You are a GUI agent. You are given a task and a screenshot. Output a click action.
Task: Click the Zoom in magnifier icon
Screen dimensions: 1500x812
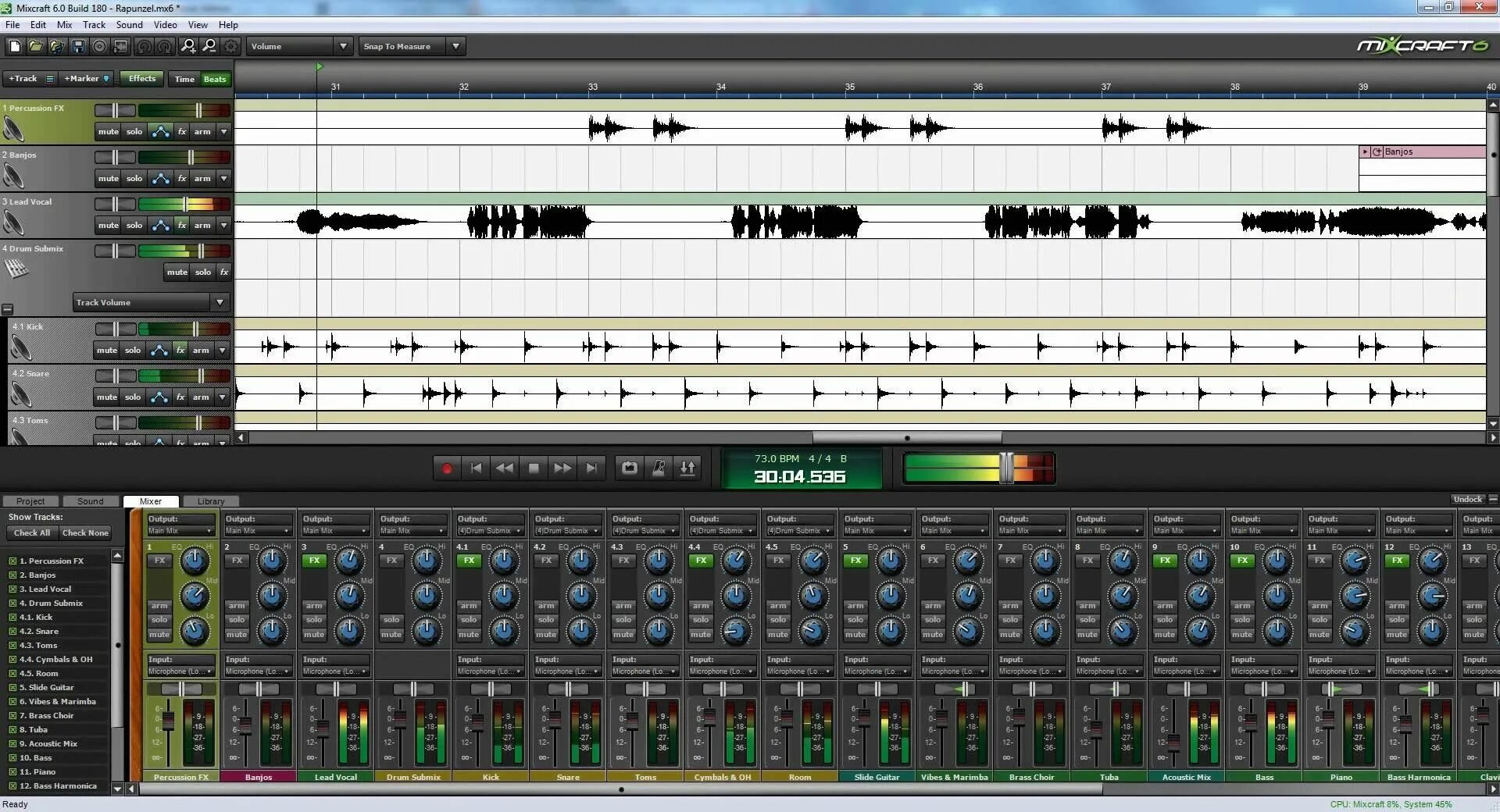pyautogui.click(x=187, y=46)
